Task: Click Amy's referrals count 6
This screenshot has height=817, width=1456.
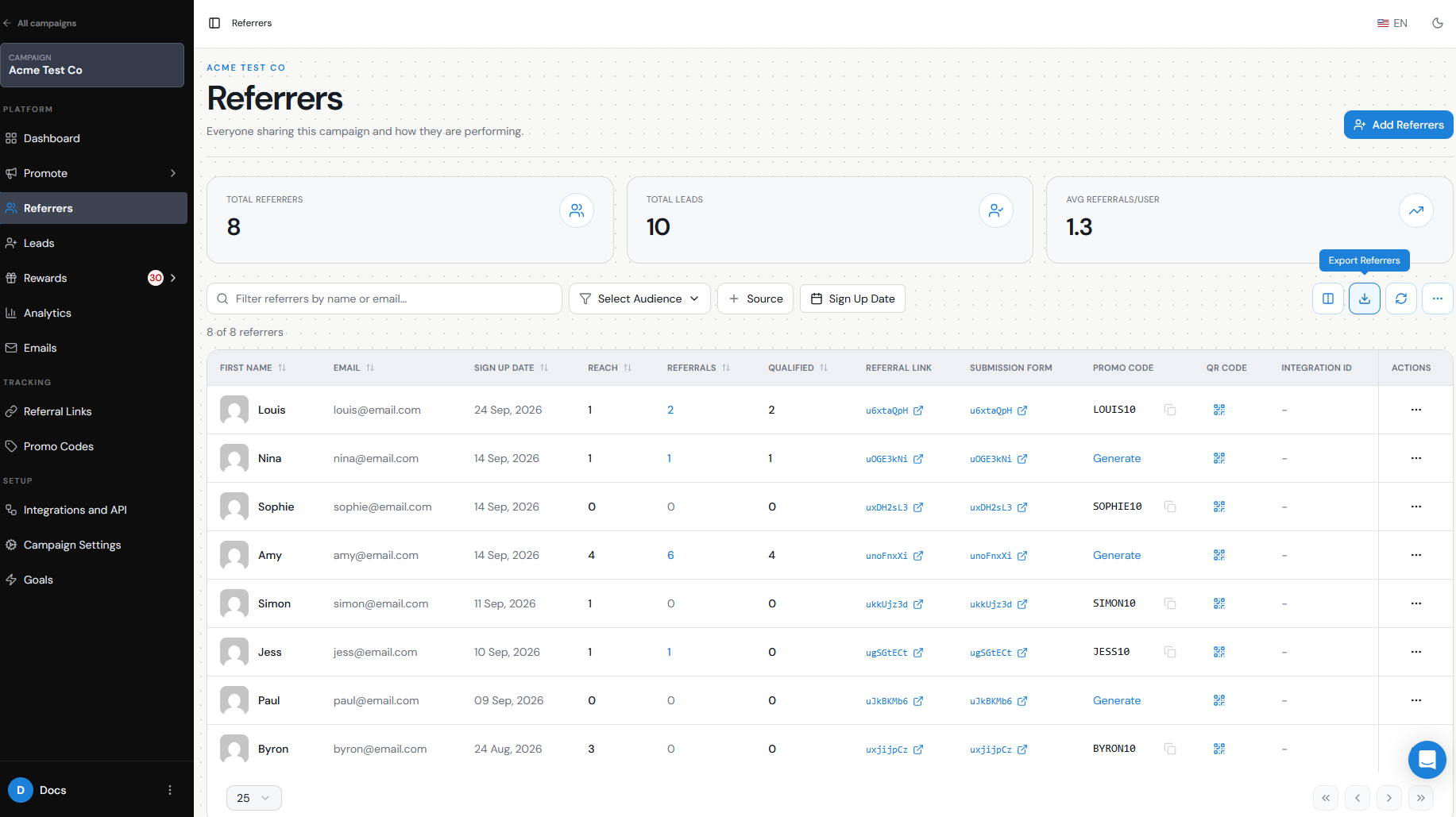Action: pyautogui.click(x=670, y=555)
